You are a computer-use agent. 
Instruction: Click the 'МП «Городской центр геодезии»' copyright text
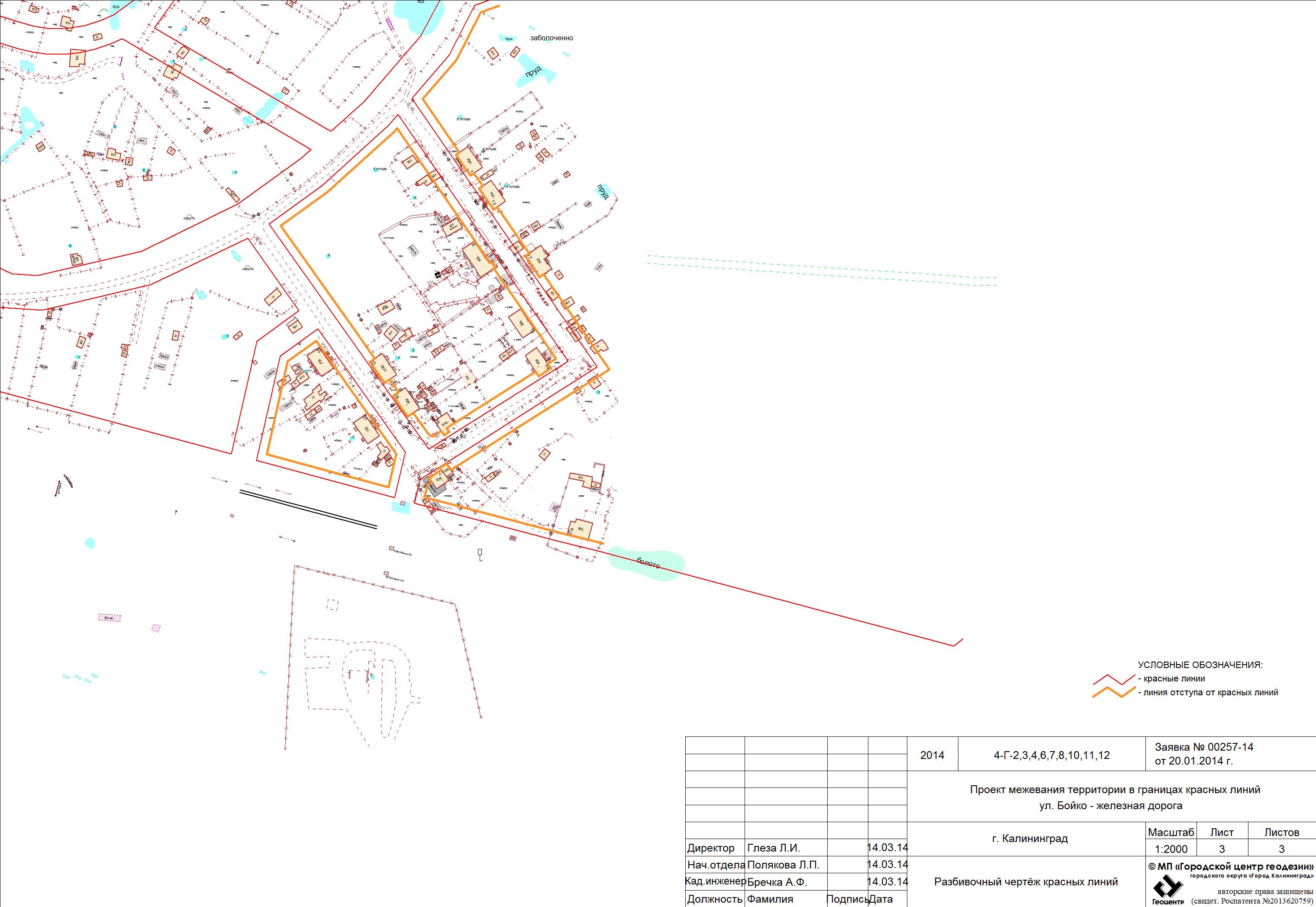[1231, 867]
